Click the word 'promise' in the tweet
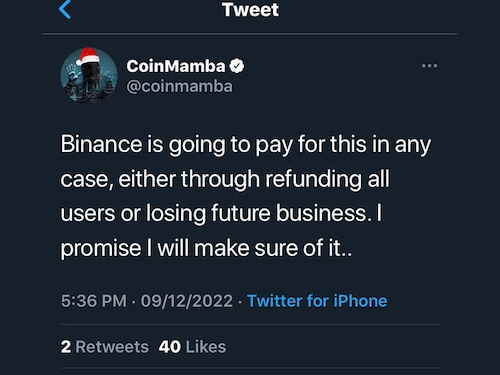500x375 pixels. [101, 249]
